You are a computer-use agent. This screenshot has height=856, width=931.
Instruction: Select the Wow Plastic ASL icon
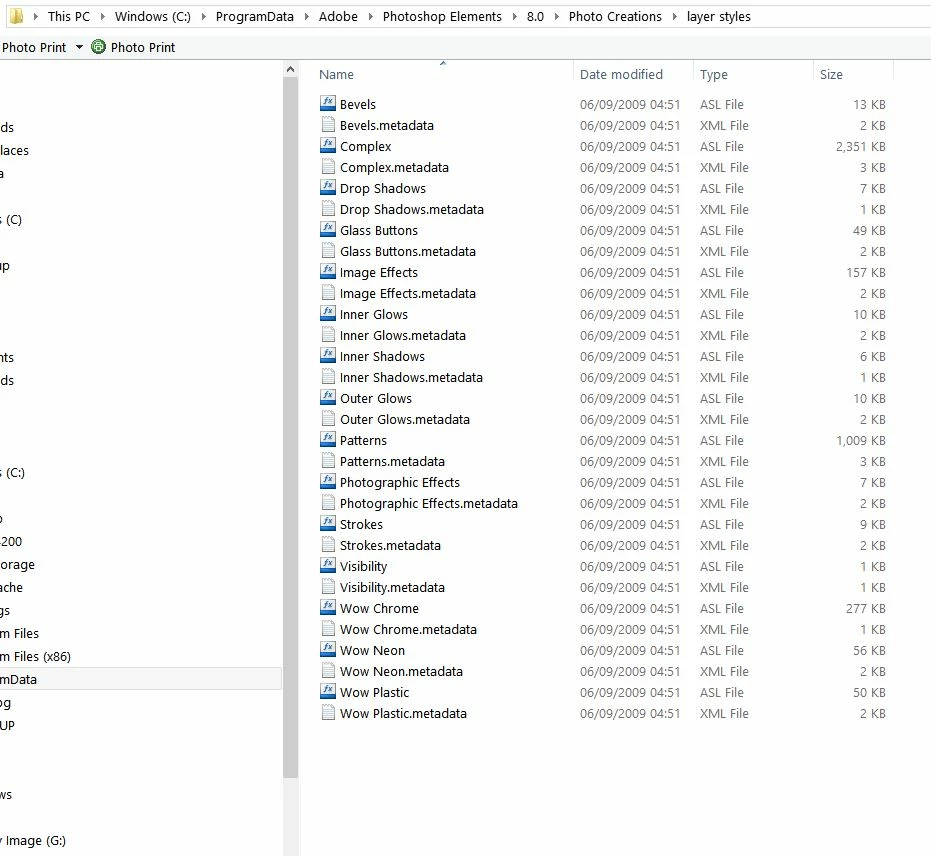click(328, 692)
